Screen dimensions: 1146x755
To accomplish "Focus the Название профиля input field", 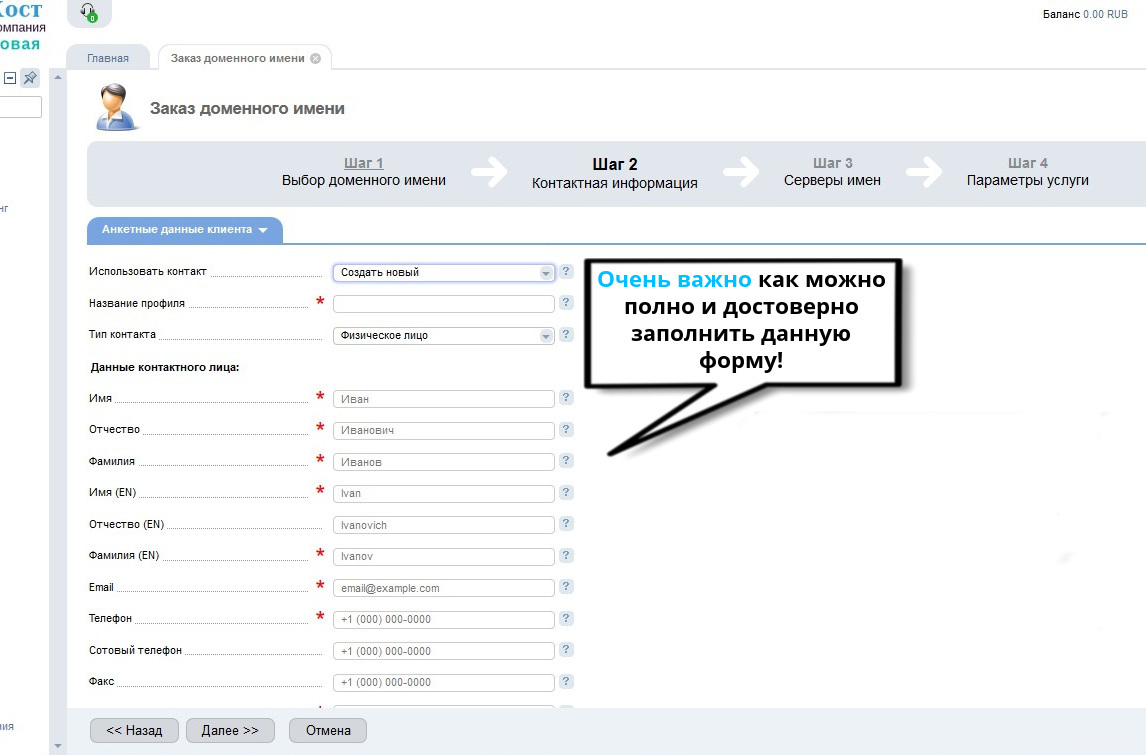I will [x=444, y=304].
